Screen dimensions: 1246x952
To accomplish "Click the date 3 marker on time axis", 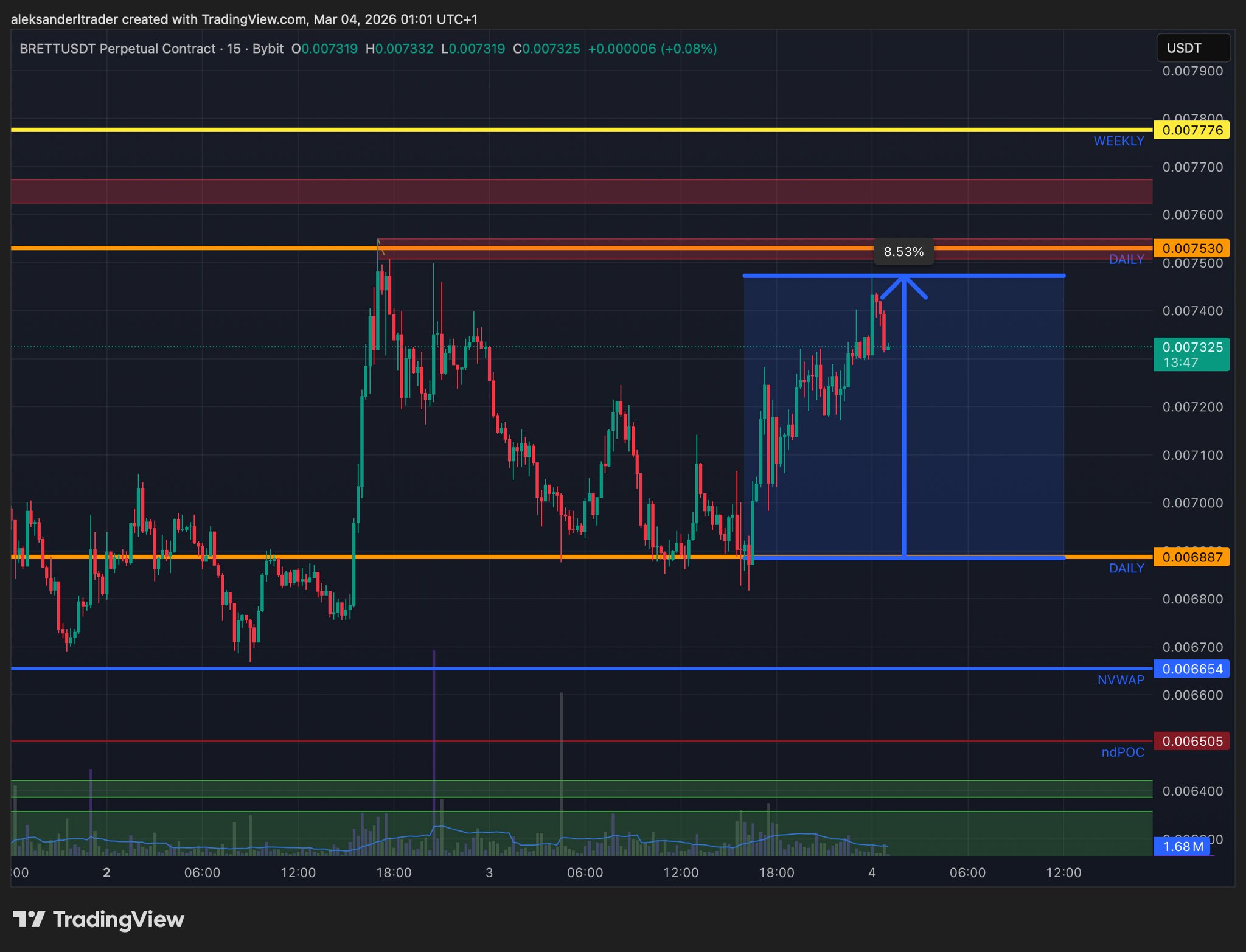I will 489,873.
